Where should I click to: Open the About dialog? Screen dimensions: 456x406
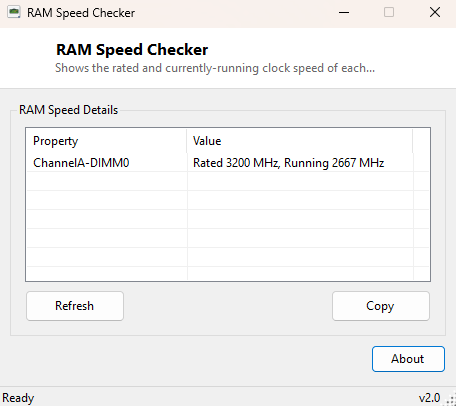pos(408,359)
